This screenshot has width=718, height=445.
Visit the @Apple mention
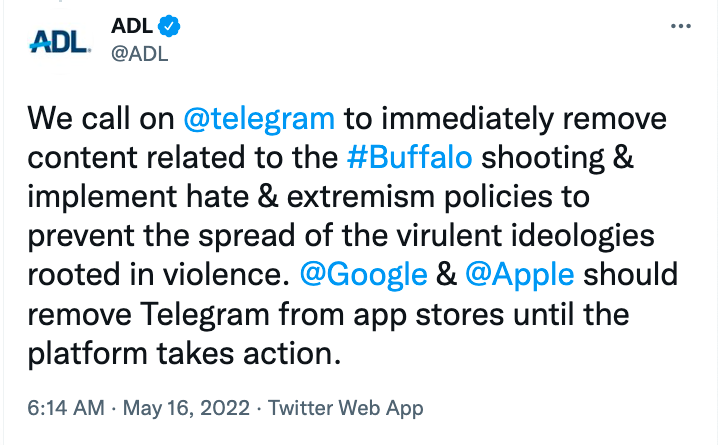click(x=520, y=275)
